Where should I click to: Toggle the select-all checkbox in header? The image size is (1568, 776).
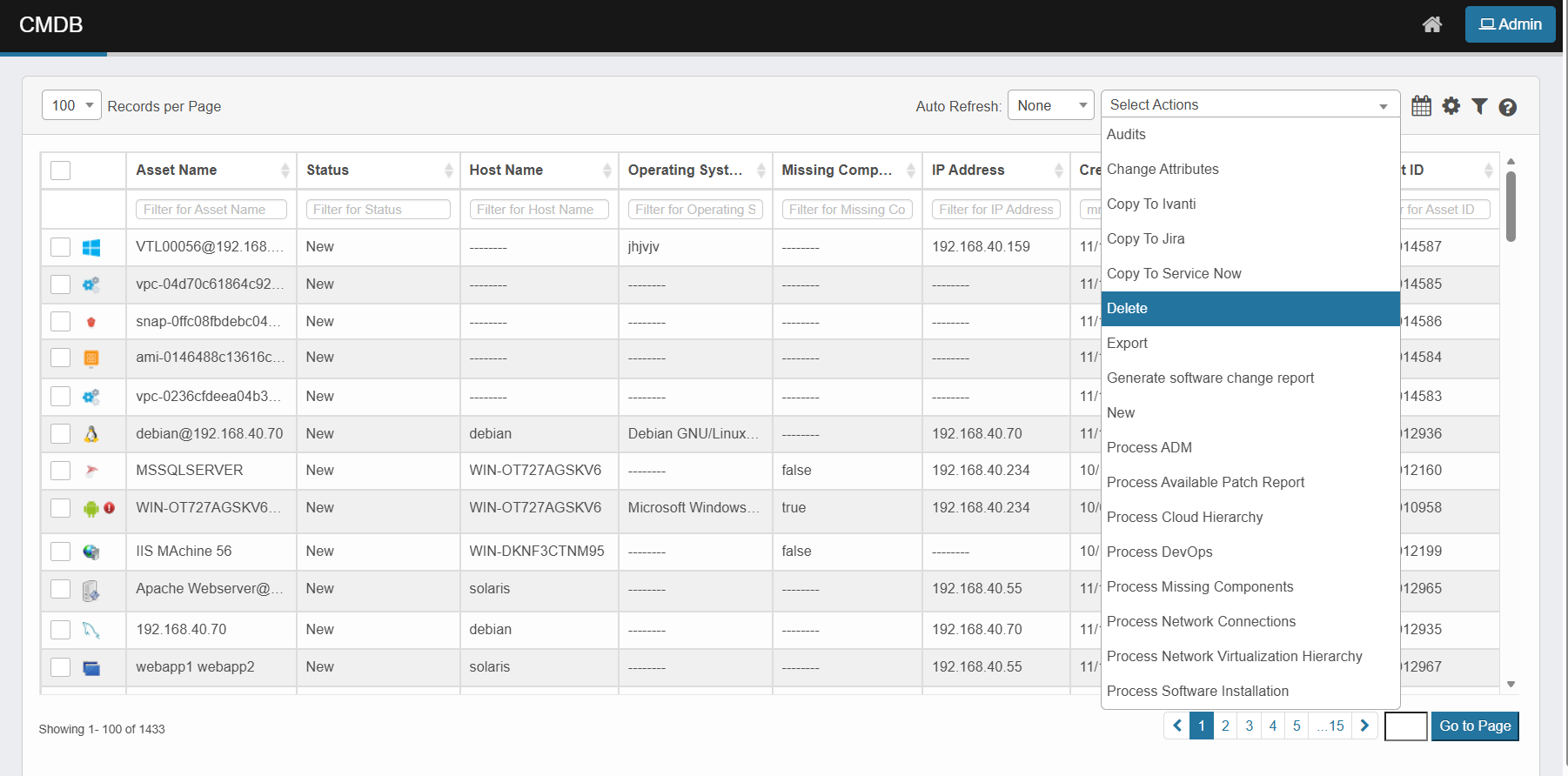coord(61,171)
